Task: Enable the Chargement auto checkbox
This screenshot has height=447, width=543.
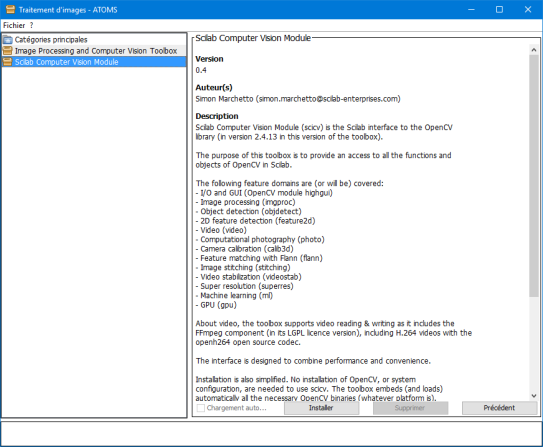Action: (201, 408)
